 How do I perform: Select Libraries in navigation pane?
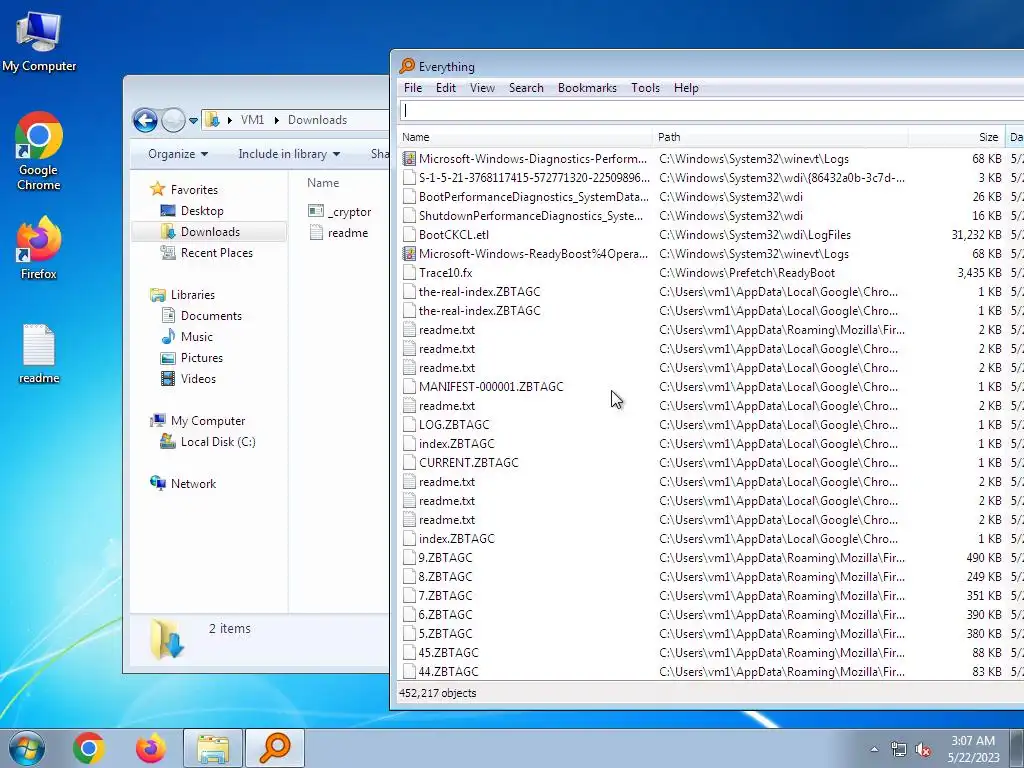click(x=182, y=295)
